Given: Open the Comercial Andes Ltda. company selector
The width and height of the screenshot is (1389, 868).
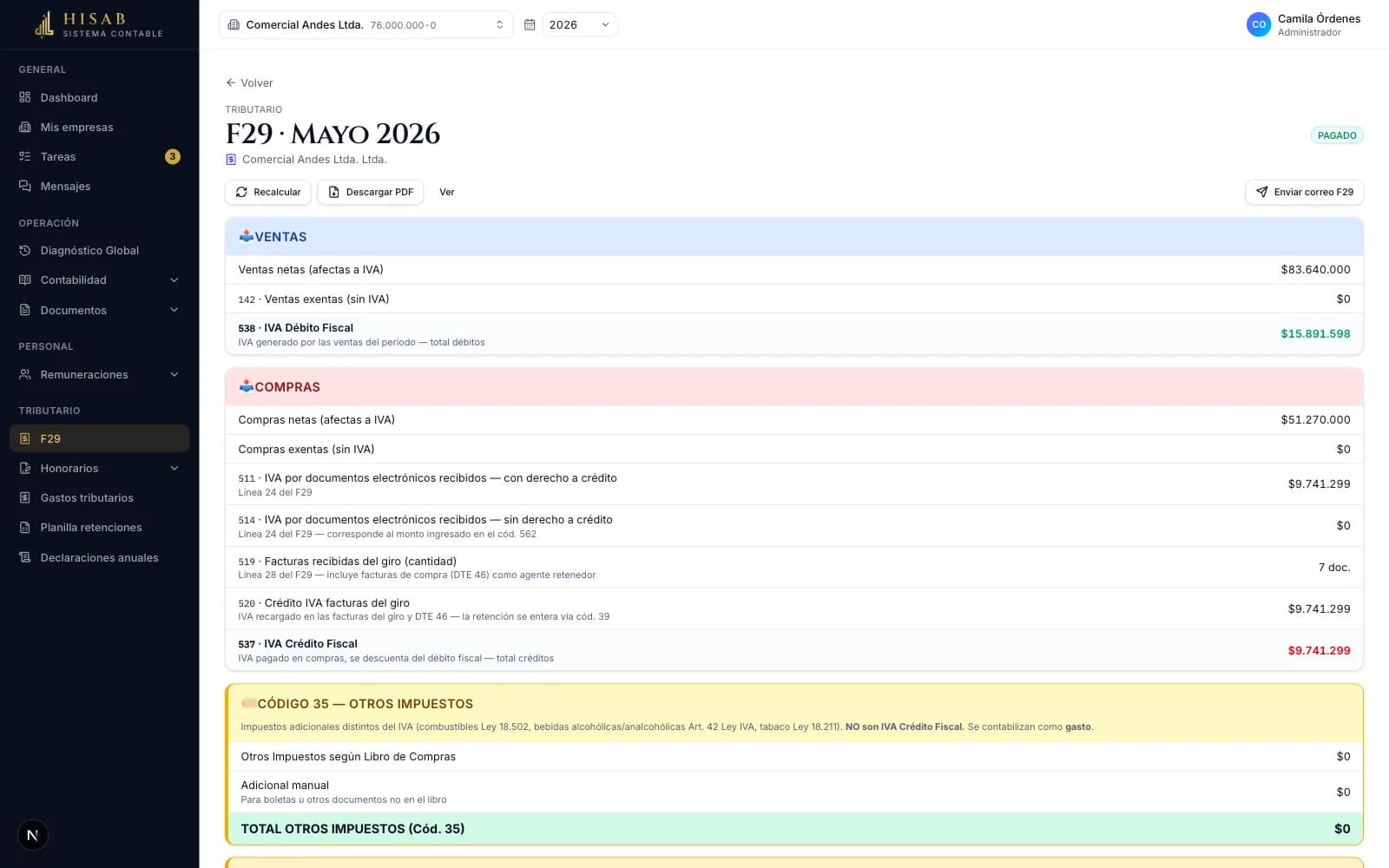Looking at the screenshot, I should (365, 24).
